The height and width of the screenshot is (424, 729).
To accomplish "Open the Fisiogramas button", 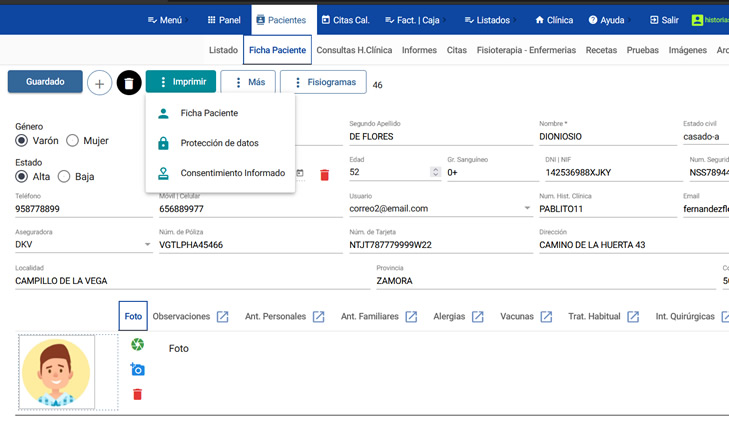I will (323, 82).
